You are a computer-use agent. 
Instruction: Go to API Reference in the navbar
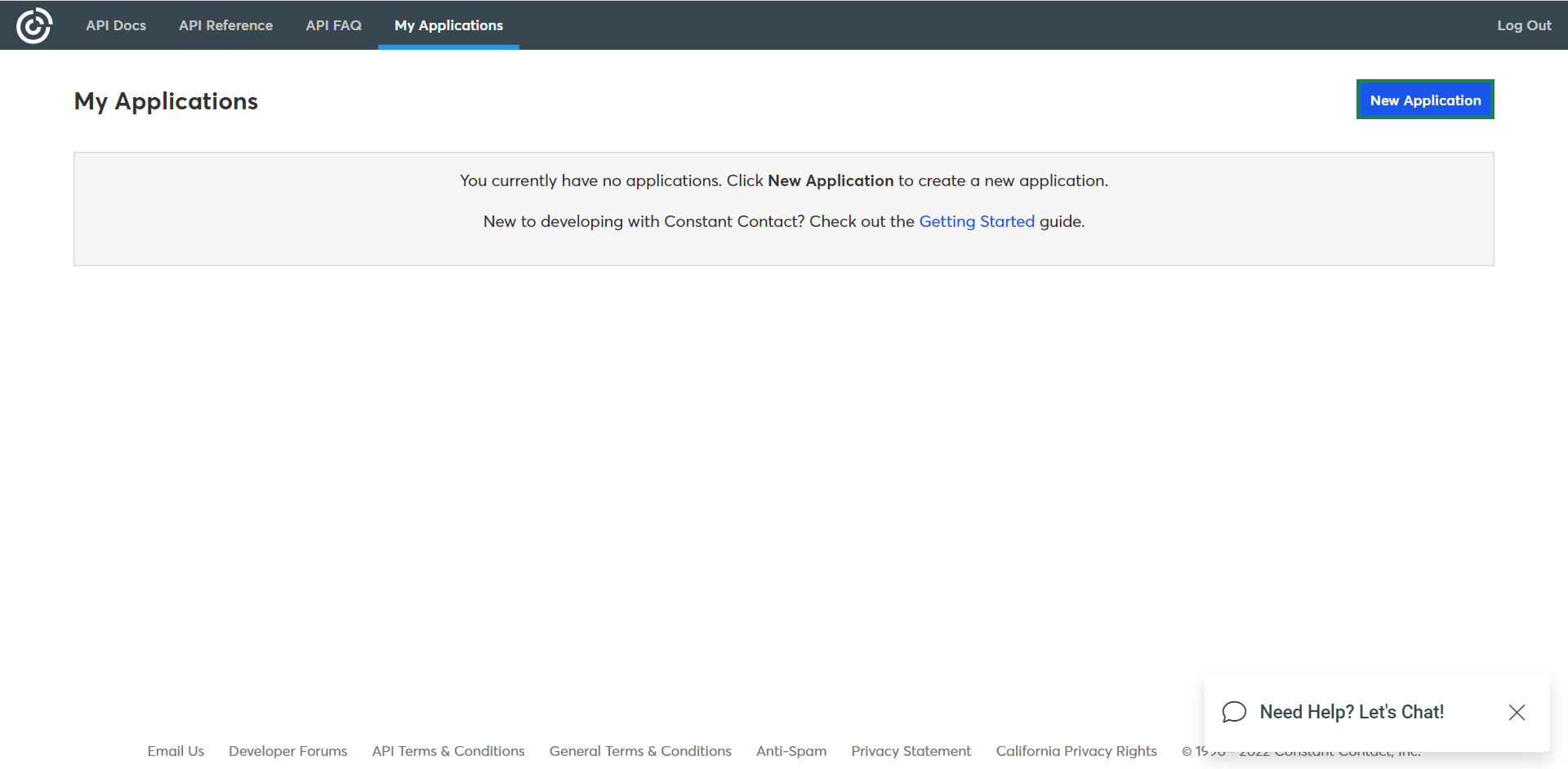coord(225,25)
